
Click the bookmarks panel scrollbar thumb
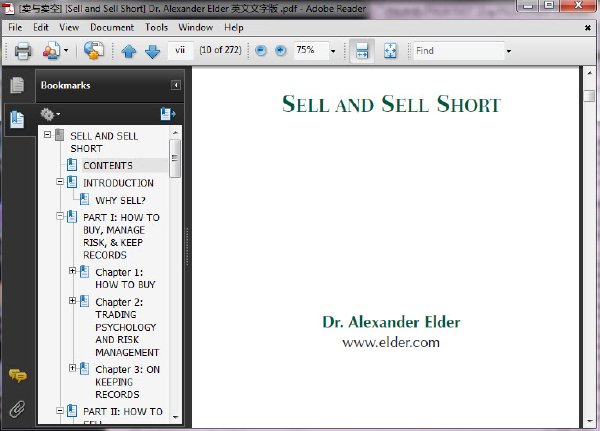(175, 158)
